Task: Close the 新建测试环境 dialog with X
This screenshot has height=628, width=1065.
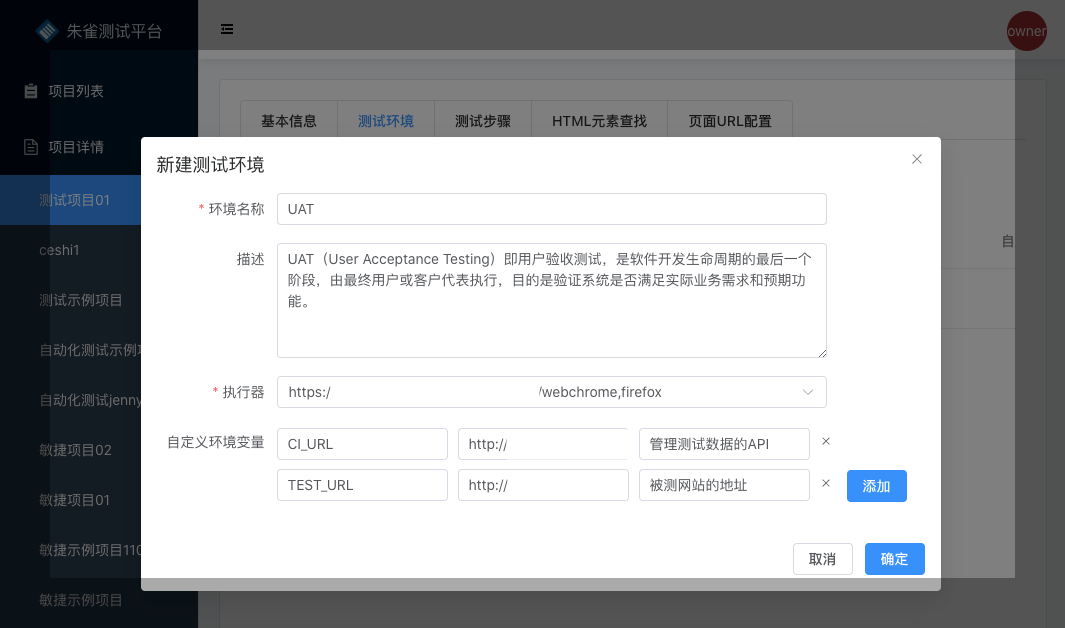Action: coord(916,159)
